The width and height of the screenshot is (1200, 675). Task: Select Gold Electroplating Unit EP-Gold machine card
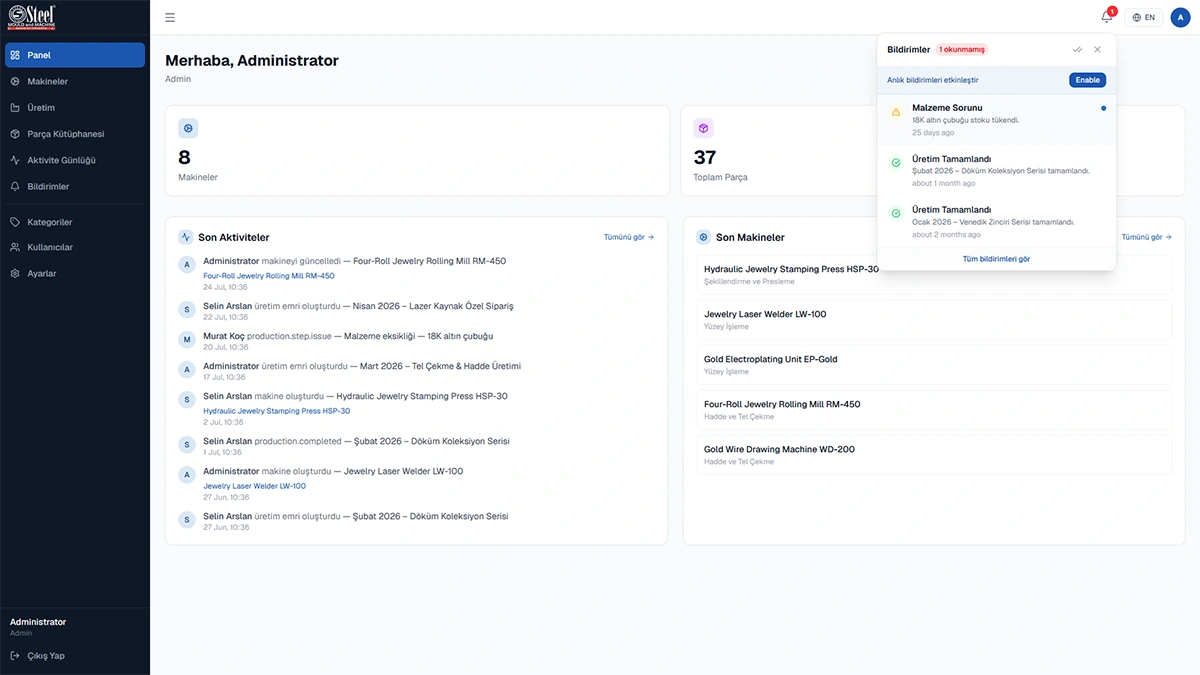click(x=933, y=365)
